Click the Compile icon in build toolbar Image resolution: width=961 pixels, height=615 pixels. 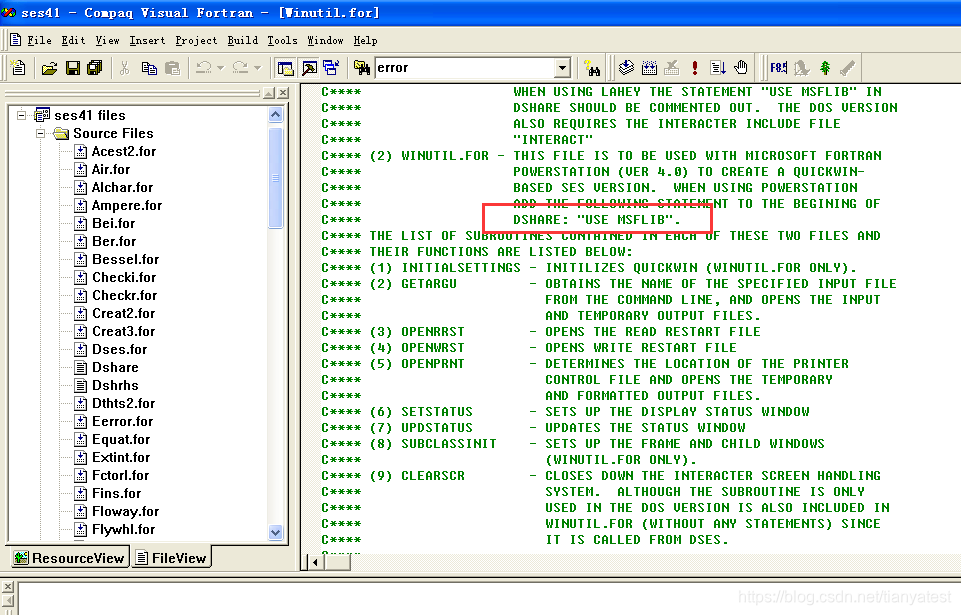point(626,68)
